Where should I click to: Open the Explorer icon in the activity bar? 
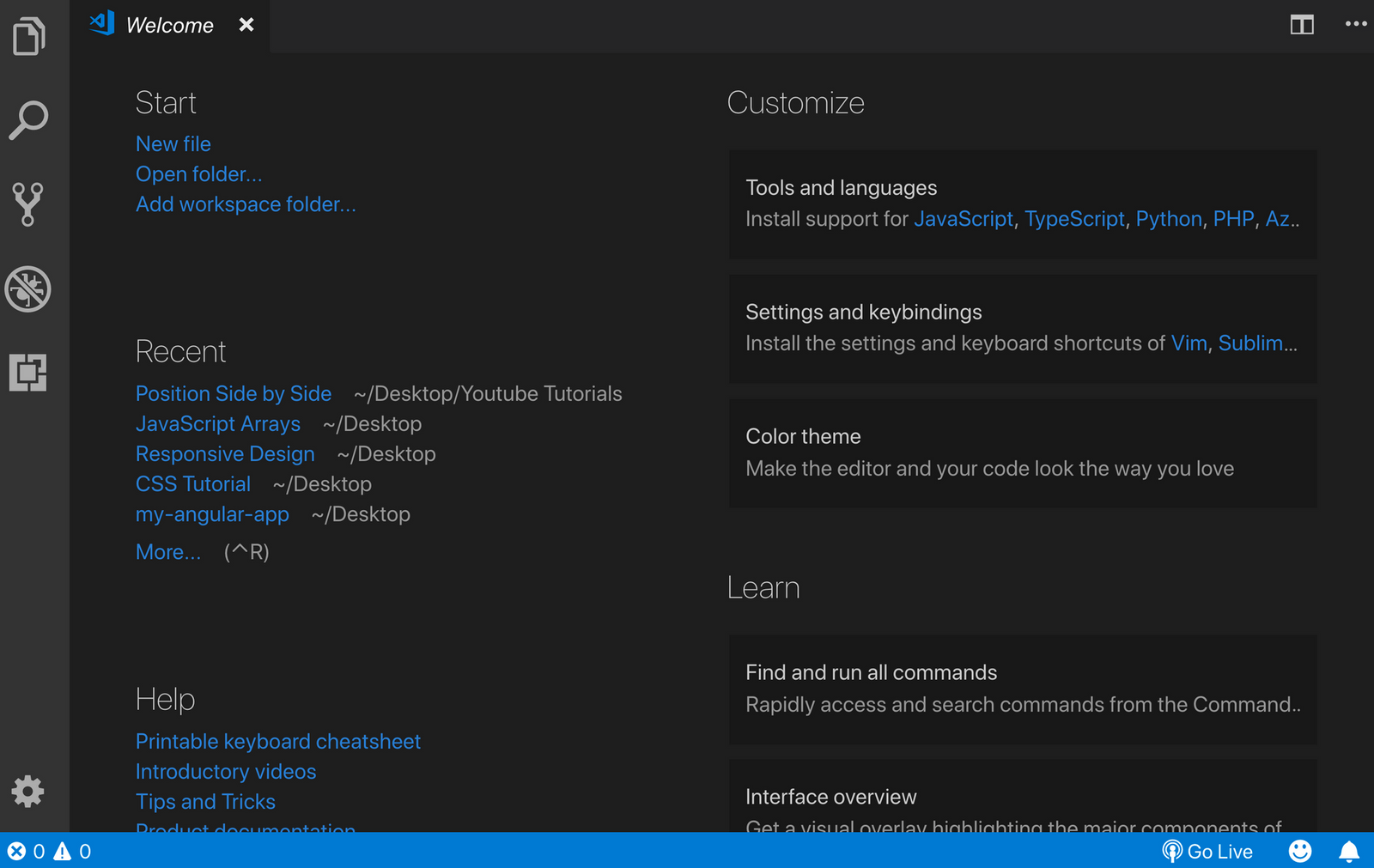[29, 35]
